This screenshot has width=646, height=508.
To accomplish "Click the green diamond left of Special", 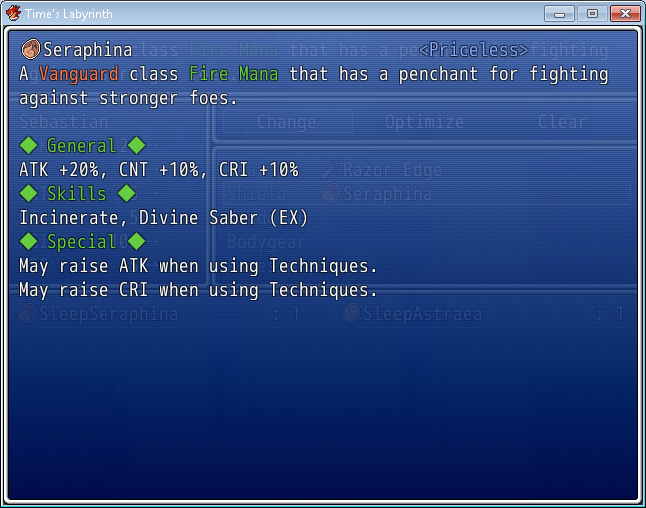I will point(29,242).
